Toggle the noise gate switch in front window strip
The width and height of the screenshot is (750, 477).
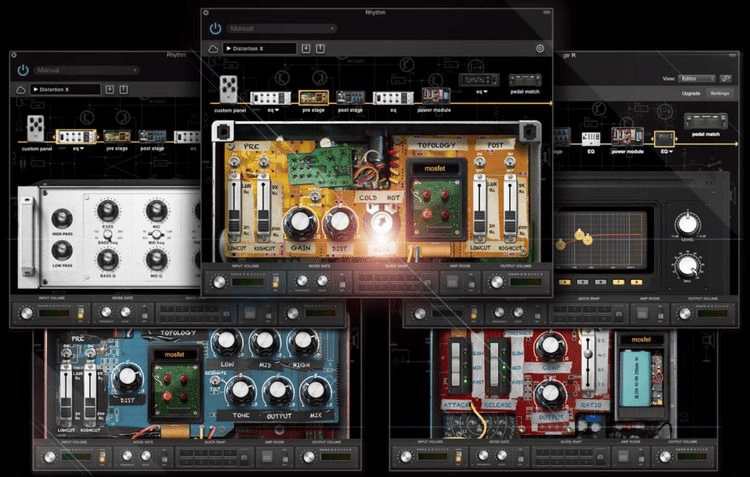pos(342,283)
